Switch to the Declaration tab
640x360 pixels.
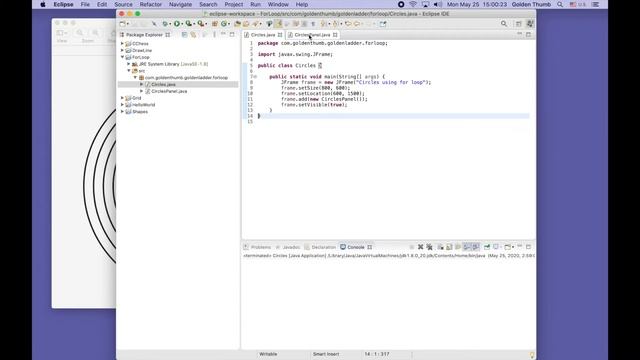(323, 247)
